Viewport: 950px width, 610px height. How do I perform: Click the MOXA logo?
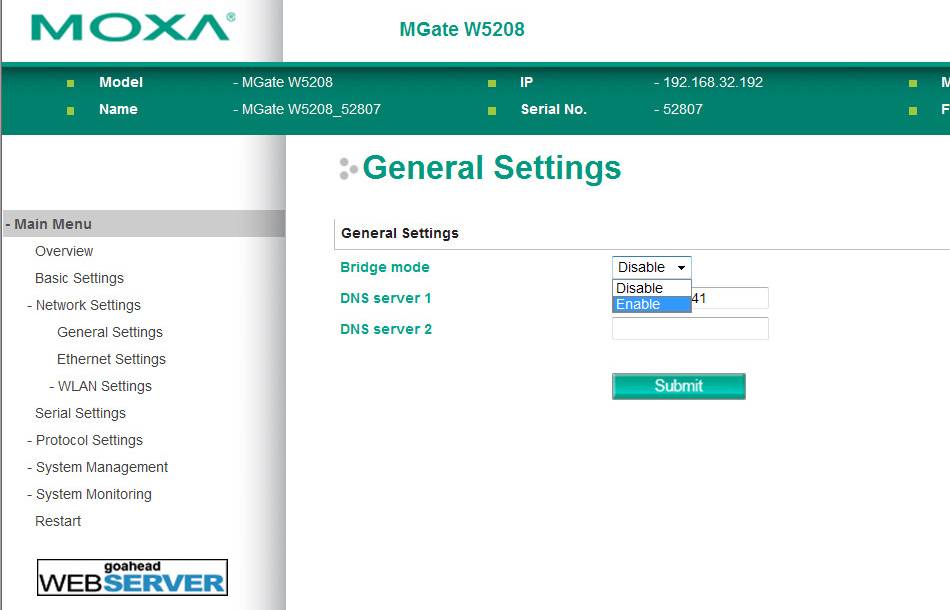pos(133,27)
